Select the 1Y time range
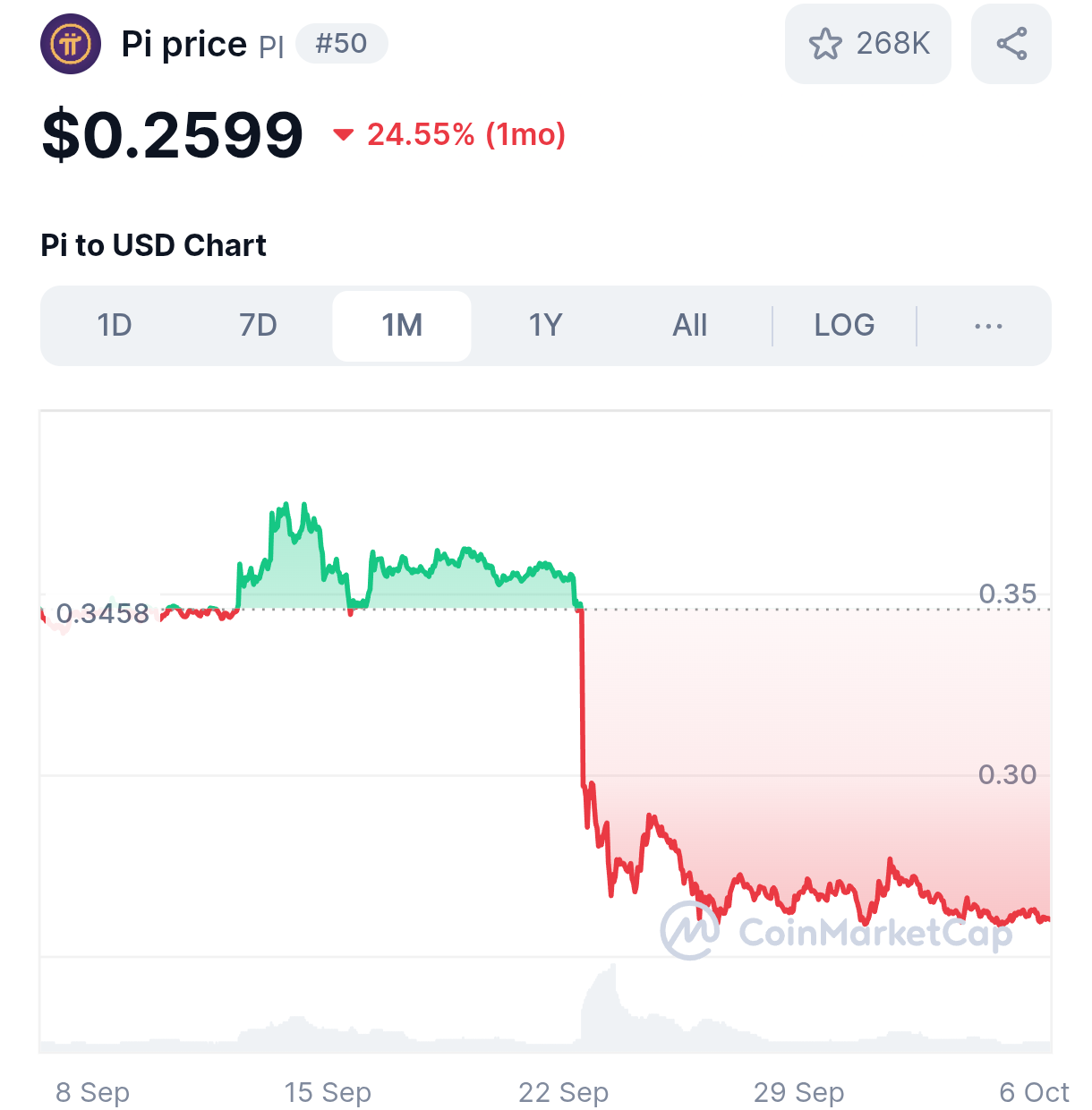The width and height of the screenshot is (1092, 1110). (x=545, y=326)
